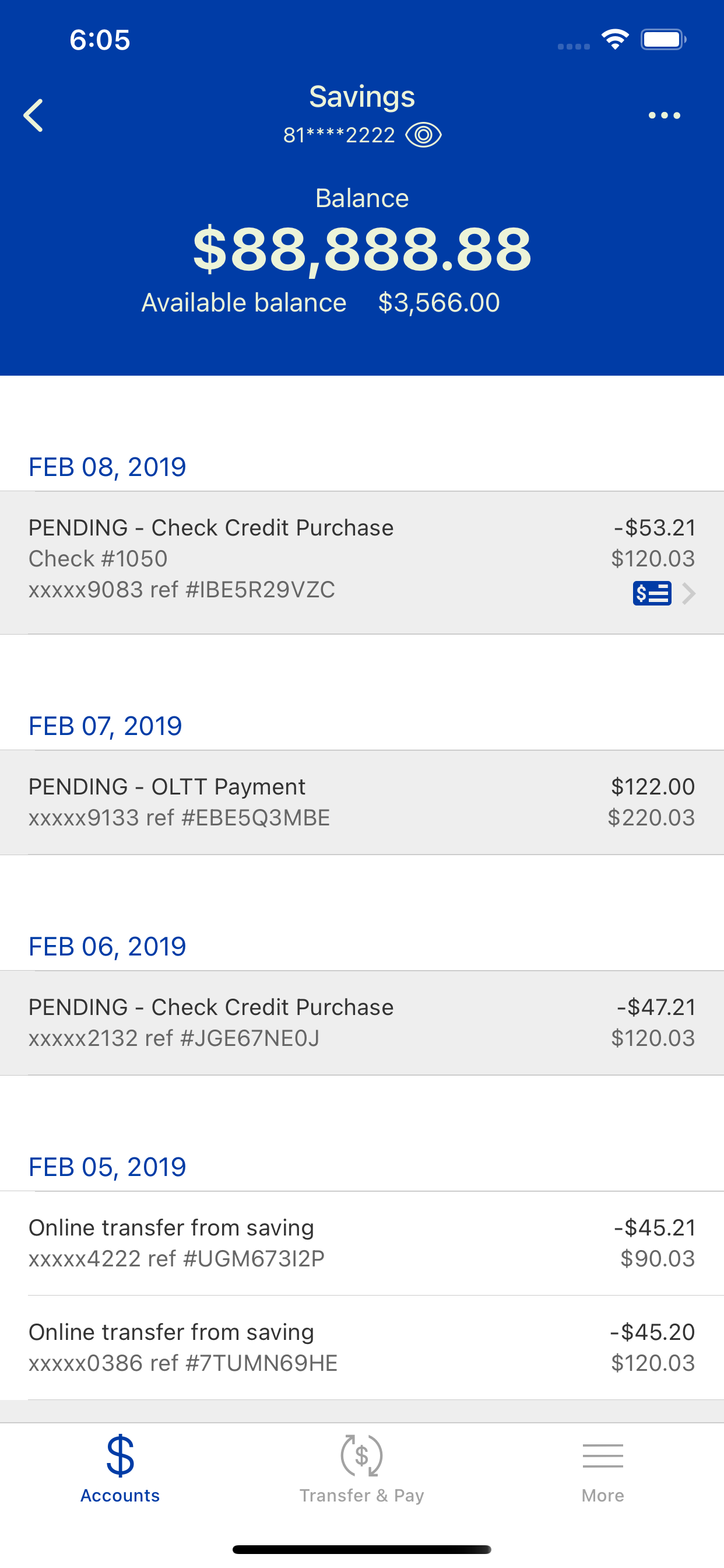The height and width of the screenshot is (1568, 724).
Task: Open the PENDING OLTT Payment transaction
Action: [x=362, y=802]
